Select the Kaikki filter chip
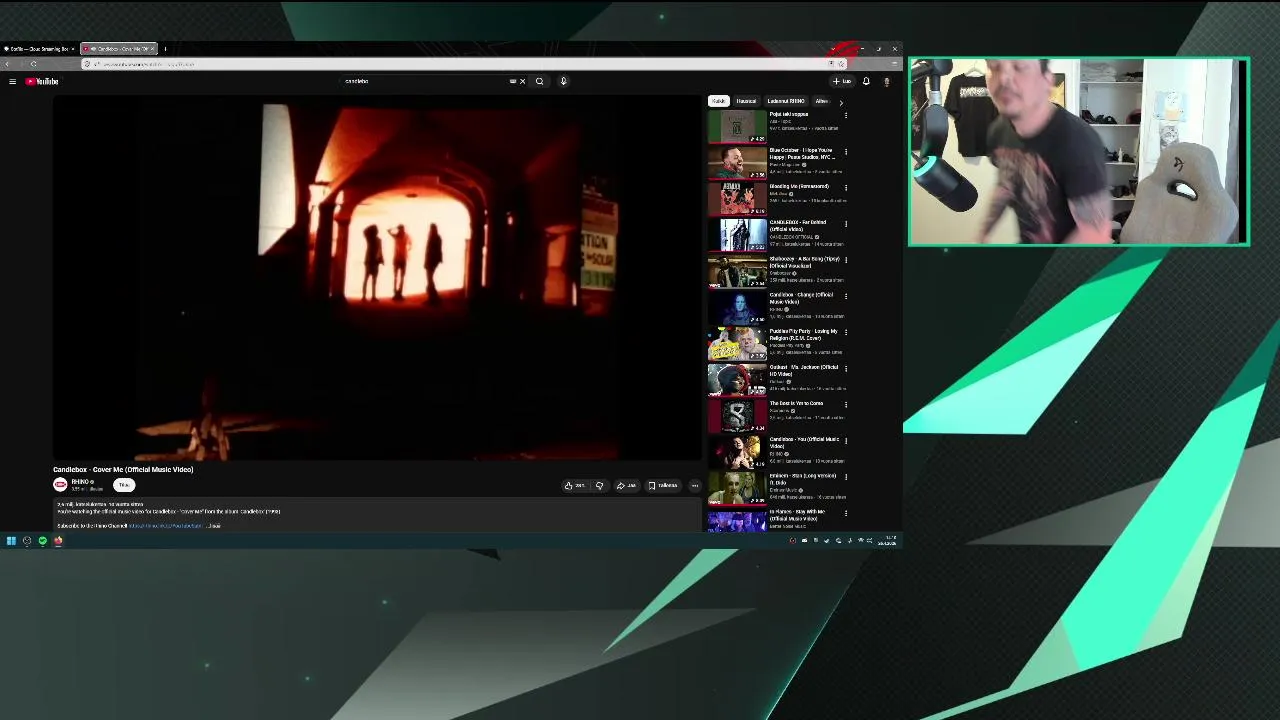Viewport: 1280px width, 720px height. [718, 101]
